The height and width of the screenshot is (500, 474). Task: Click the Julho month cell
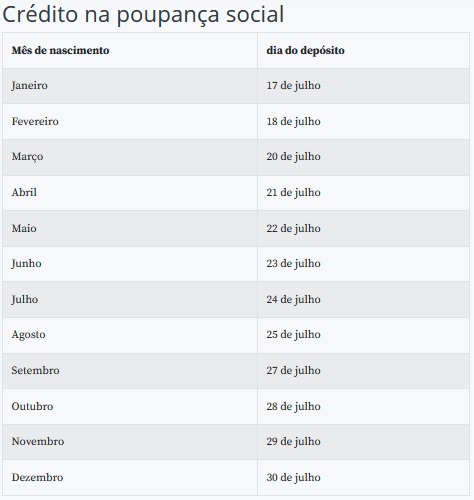click(x=130, y=299)
